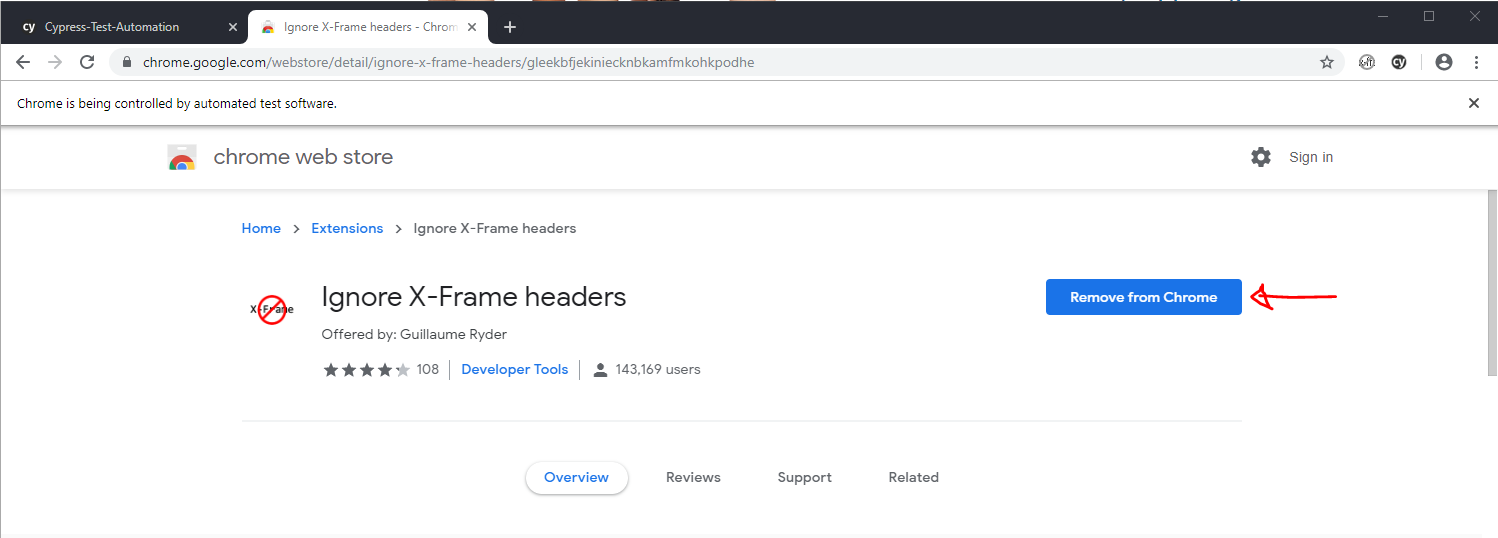
Task: Open the Cypress extension icon in toolbar
Action: [x=1399, y=62]
